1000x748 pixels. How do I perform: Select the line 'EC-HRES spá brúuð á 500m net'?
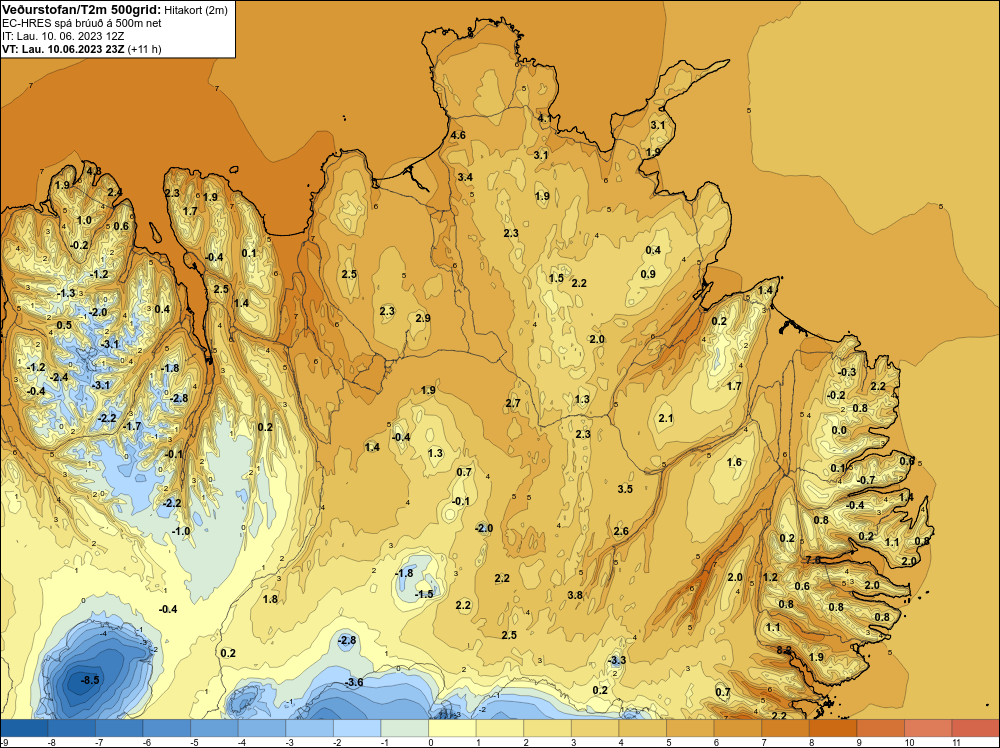pyautogui.click(x=82, y=23)
